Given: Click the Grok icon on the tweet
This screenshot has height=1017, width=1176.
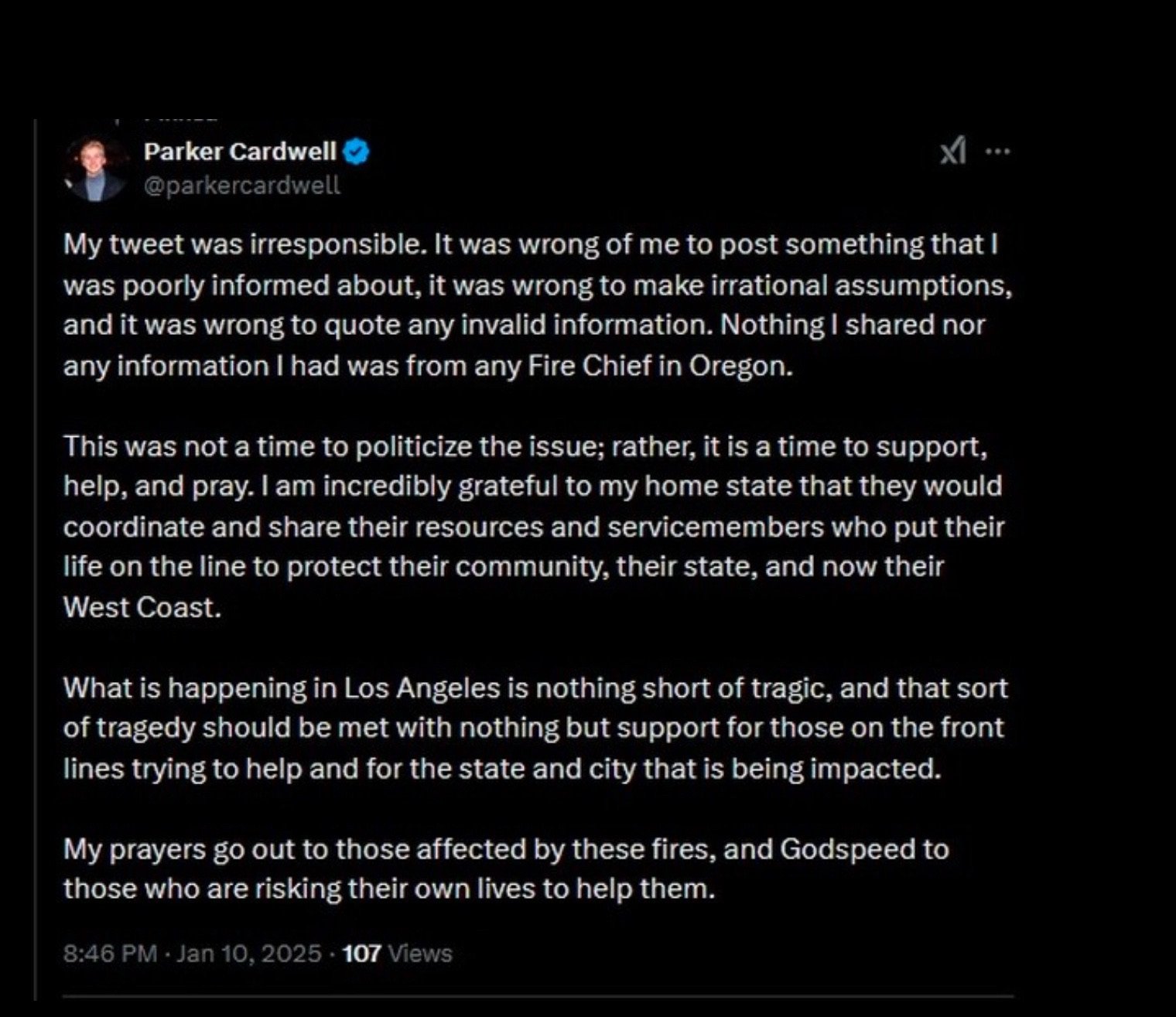Looking at the screenshot, I should (x=952, y=152).
